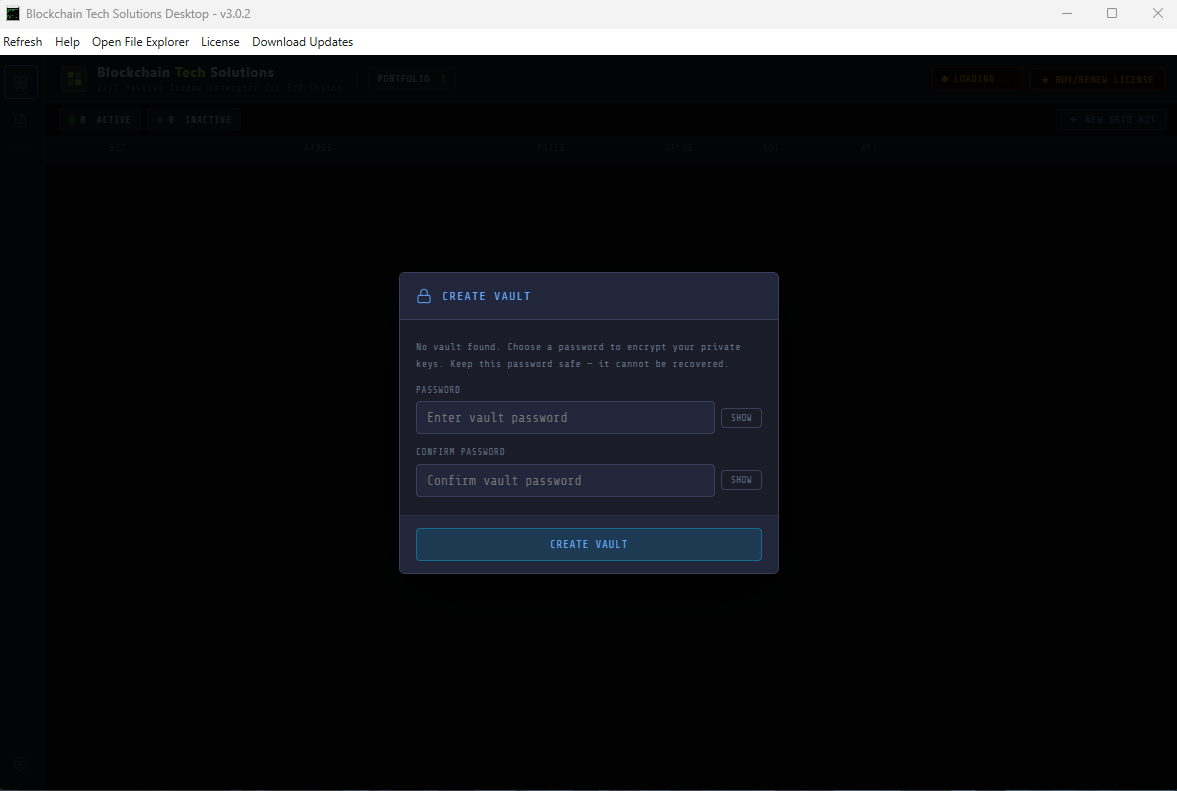Click the dimmed dashboard grid icon in sidebar

point(21,82)
